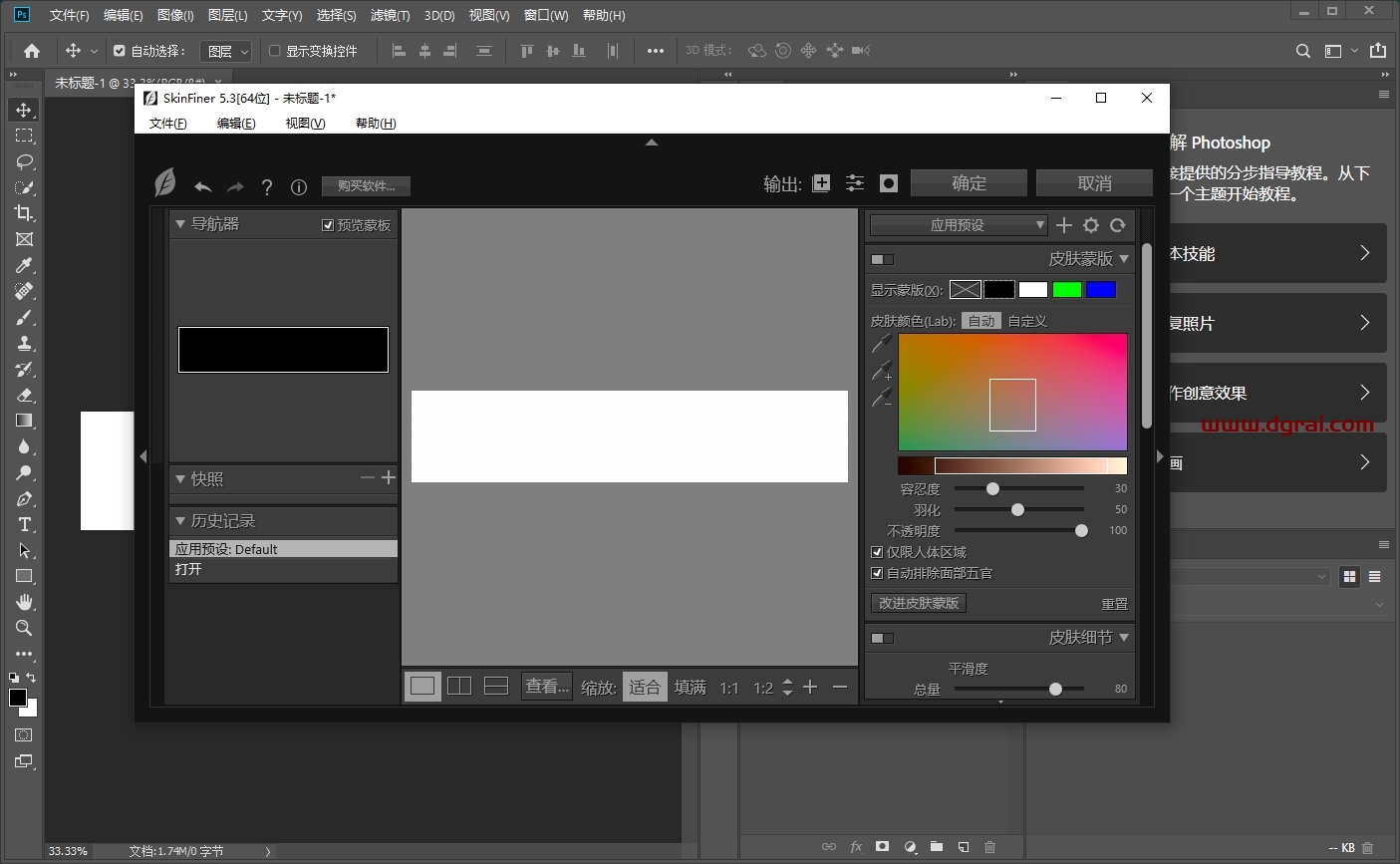Viewport: 1400px width, 864px height.
Task: Collapse the 历史记录 section
Action: (x=180, y=520)
